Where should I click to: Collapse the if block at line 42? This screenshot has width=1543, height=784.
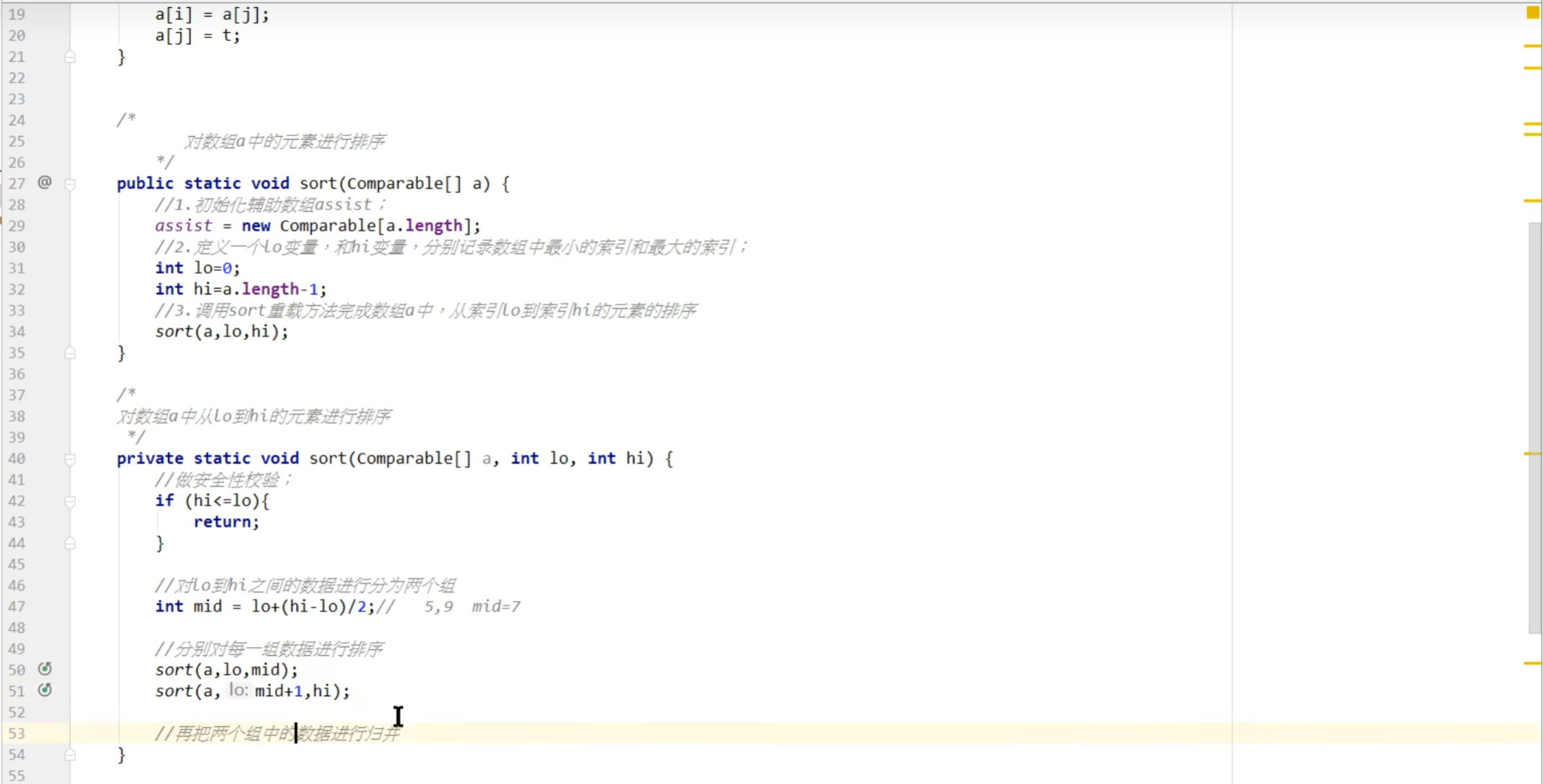70,501
